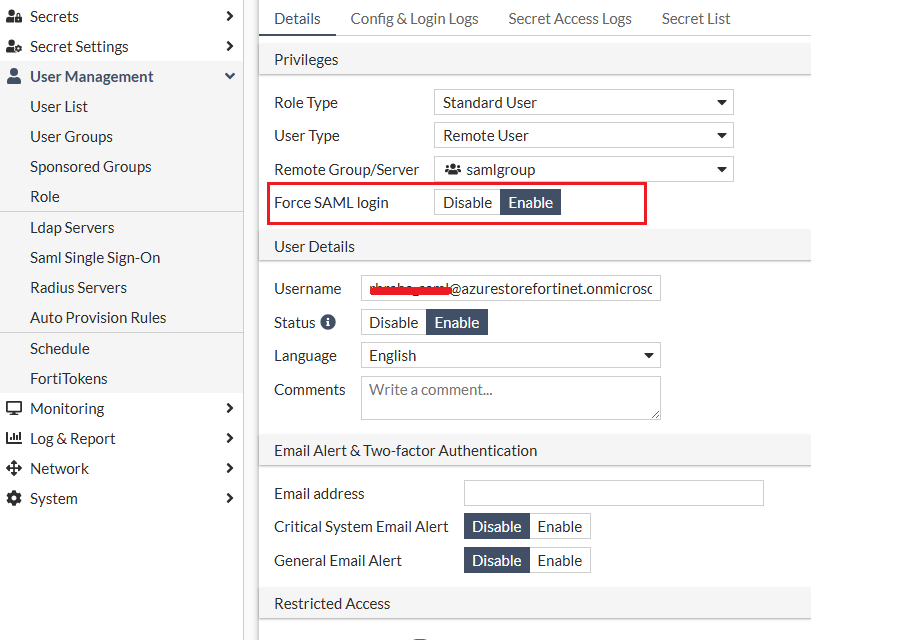Click the Status info icon
924x640 pixels.
click(x=328, y=323)
